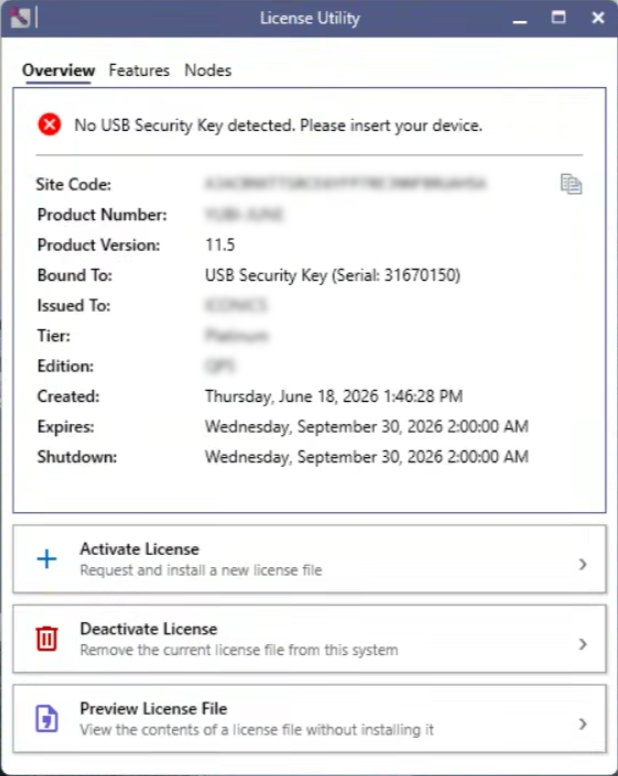The height and width of the screenshot is (776, 618).
Task: Click the red error icon
Action: (x=49, y=124)
